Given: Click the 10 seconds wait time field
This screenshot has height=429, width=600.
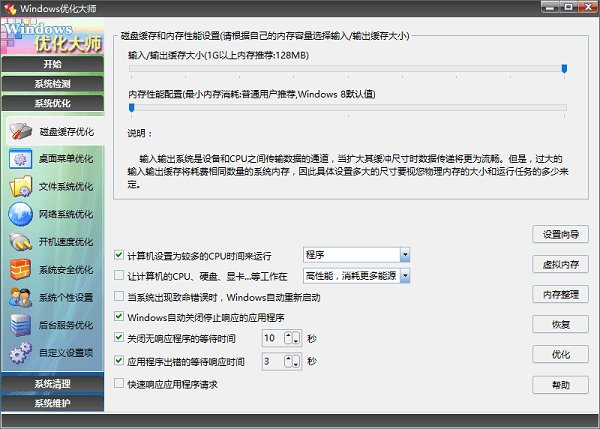Looking at the screenshot, I should click(x=273, y=338).
